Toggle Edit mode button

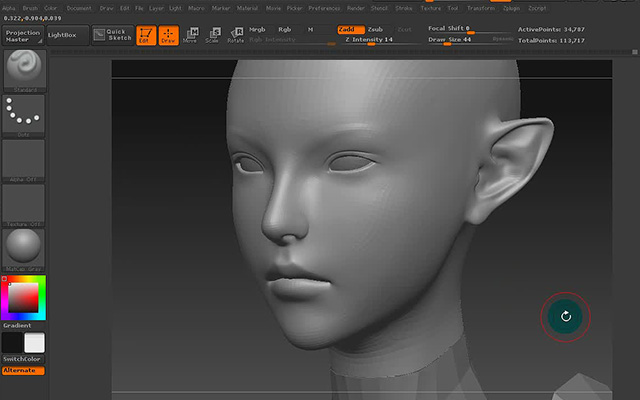coord(146,36)
